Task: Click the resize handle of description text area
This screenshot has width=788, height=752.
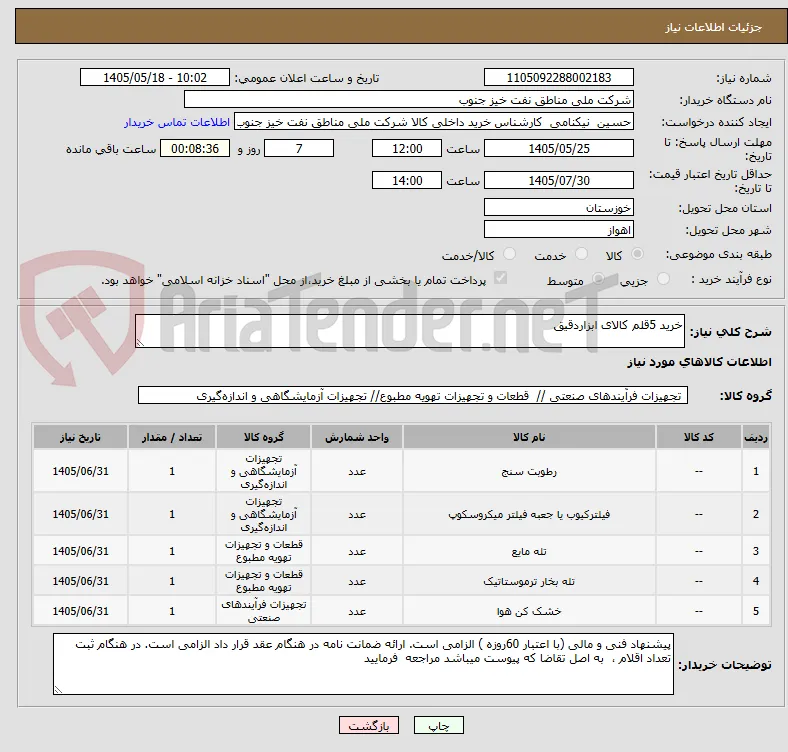Action: point(140,343)
